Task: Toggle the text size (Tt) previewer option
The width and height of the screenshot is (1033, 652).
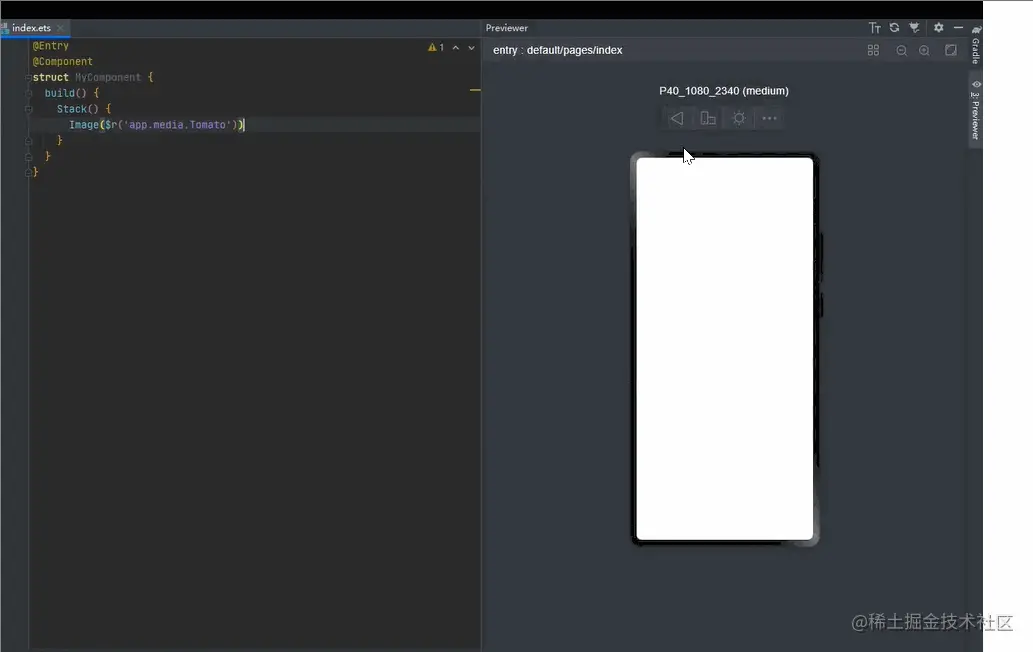Action: (874, 28)
